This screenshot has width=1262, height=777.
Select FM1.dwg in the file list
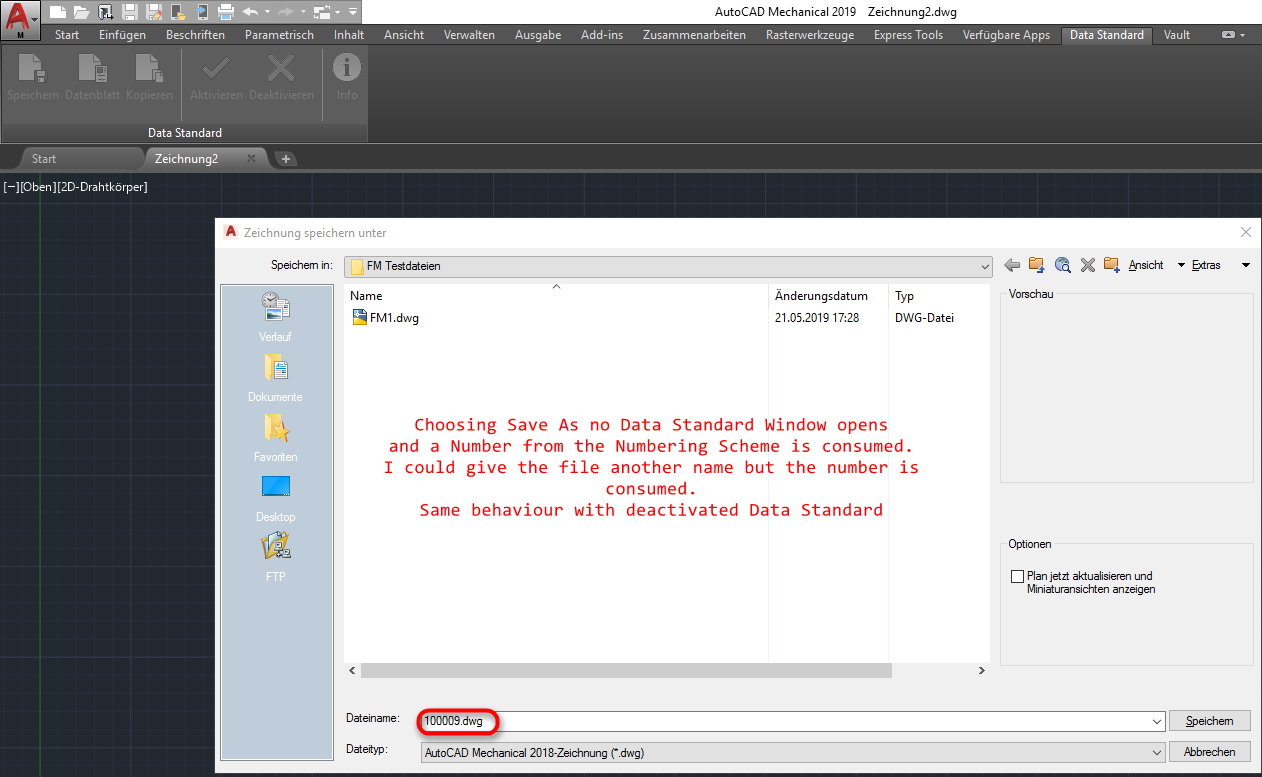(x=393, y=317)
